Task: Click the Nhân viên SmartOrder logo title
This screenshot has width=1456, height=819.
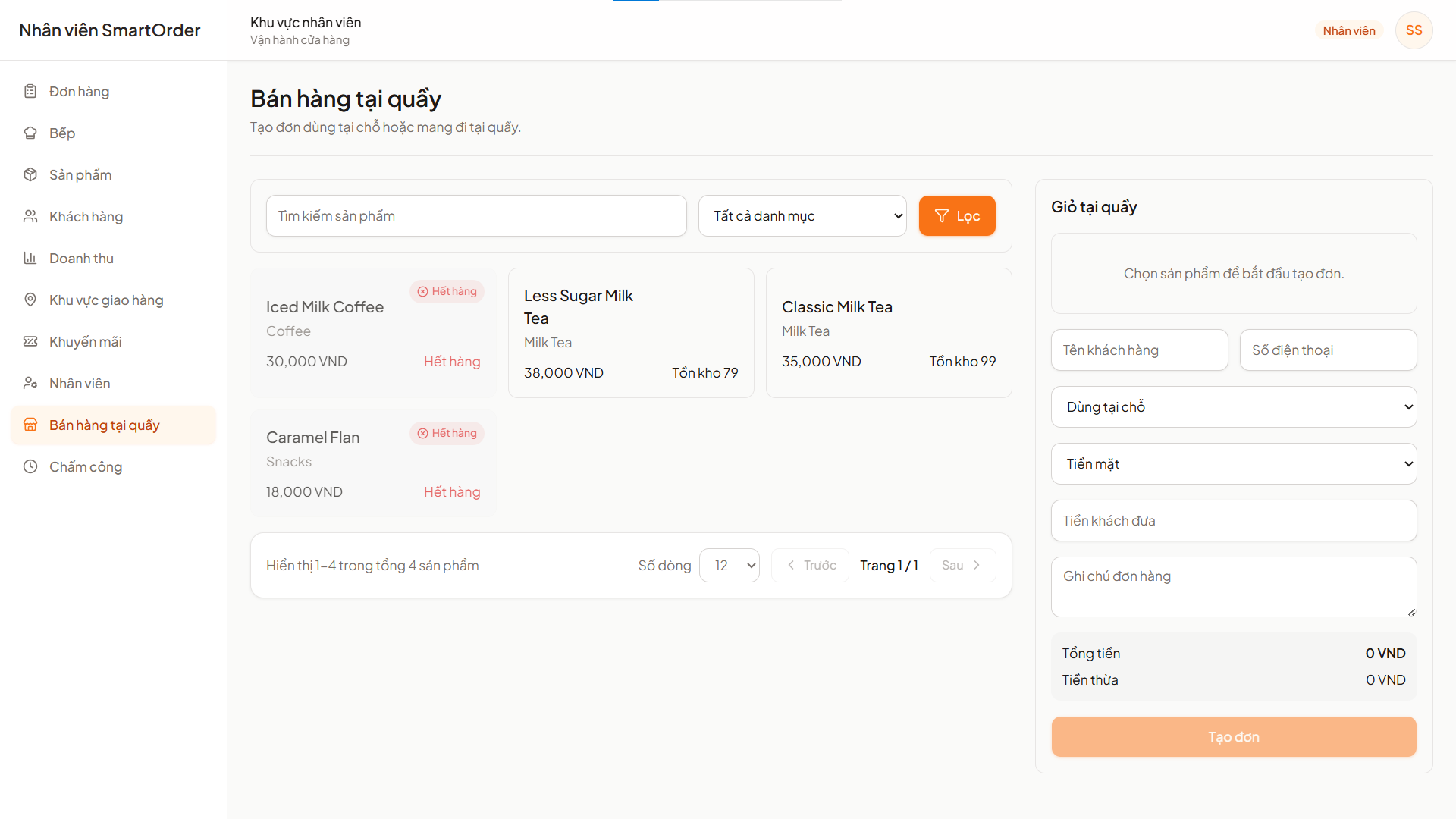Action: pyautogui.click(x=110, y=30)
